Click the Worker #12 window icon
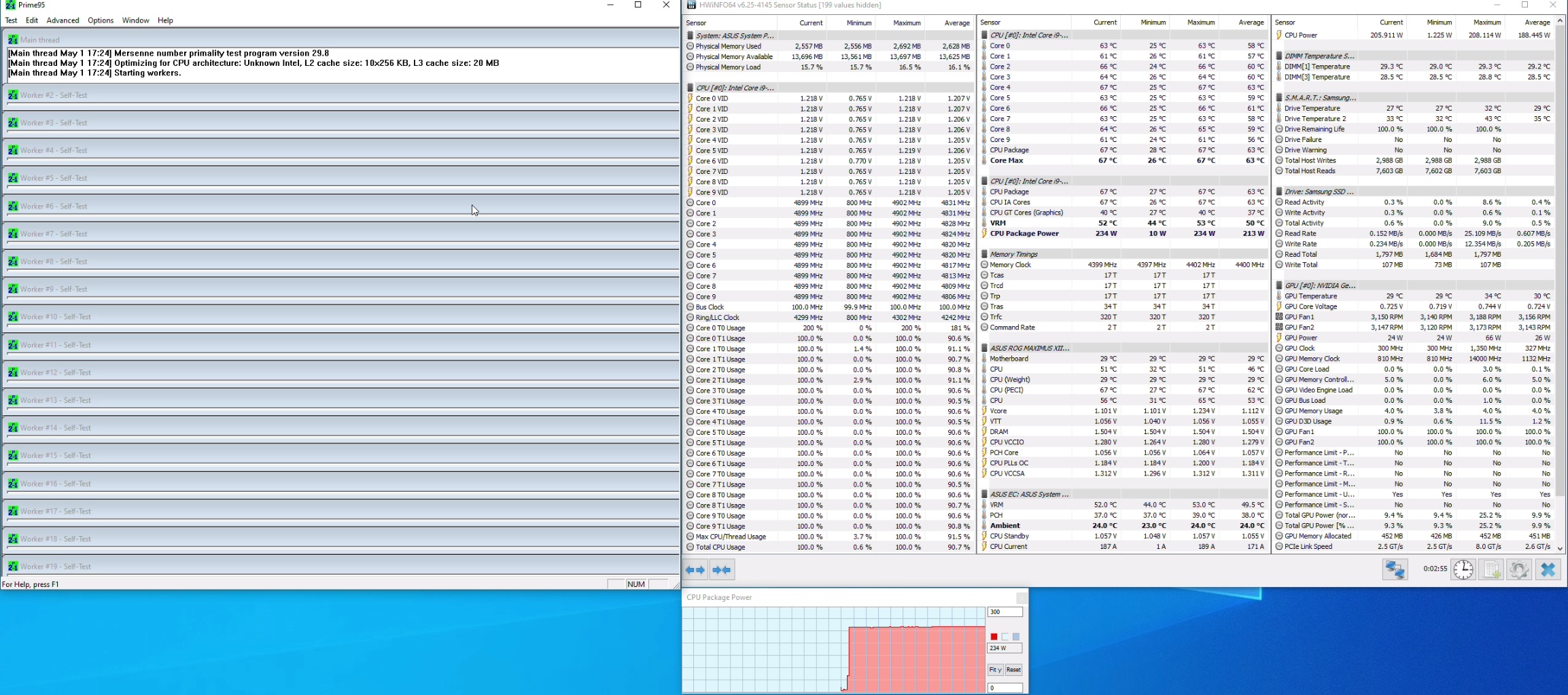This screenshot has width=1568, height=695. click(x=13, y=372)
